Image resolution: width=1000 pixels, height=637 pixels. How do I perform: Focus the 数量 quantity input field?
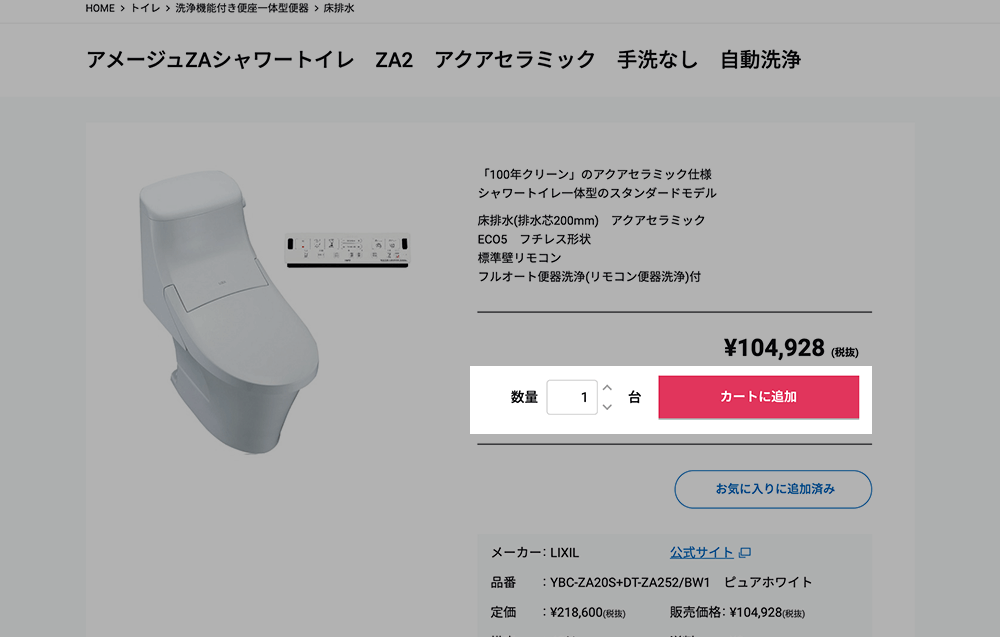(x=572, y=397)
